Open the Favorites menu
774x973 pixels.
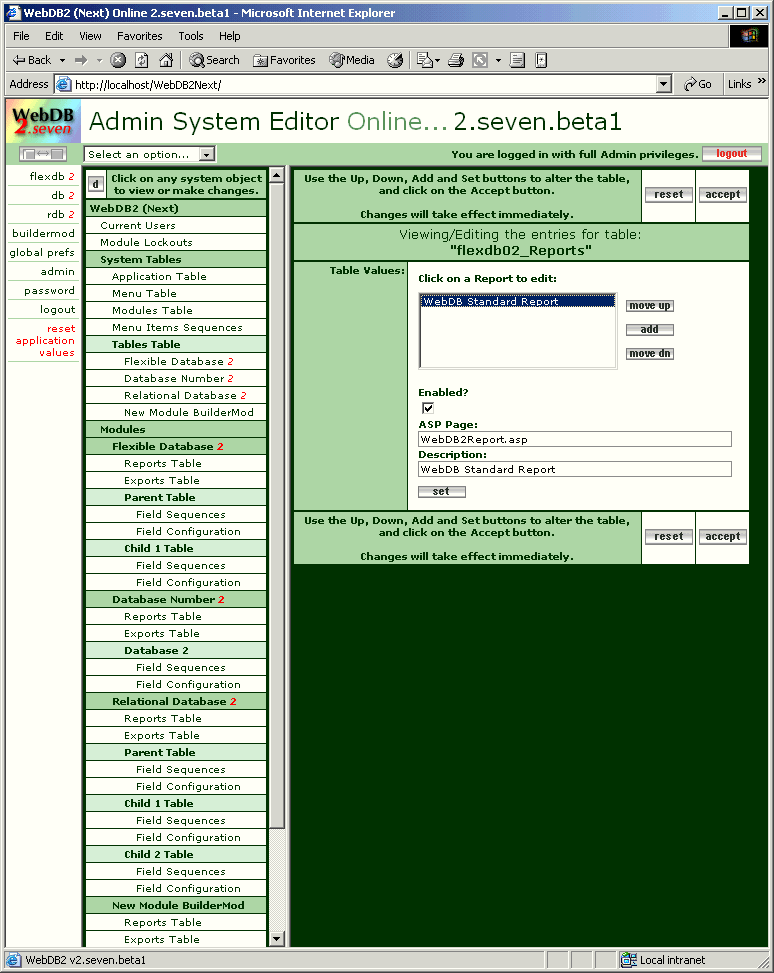click(140, 36)
